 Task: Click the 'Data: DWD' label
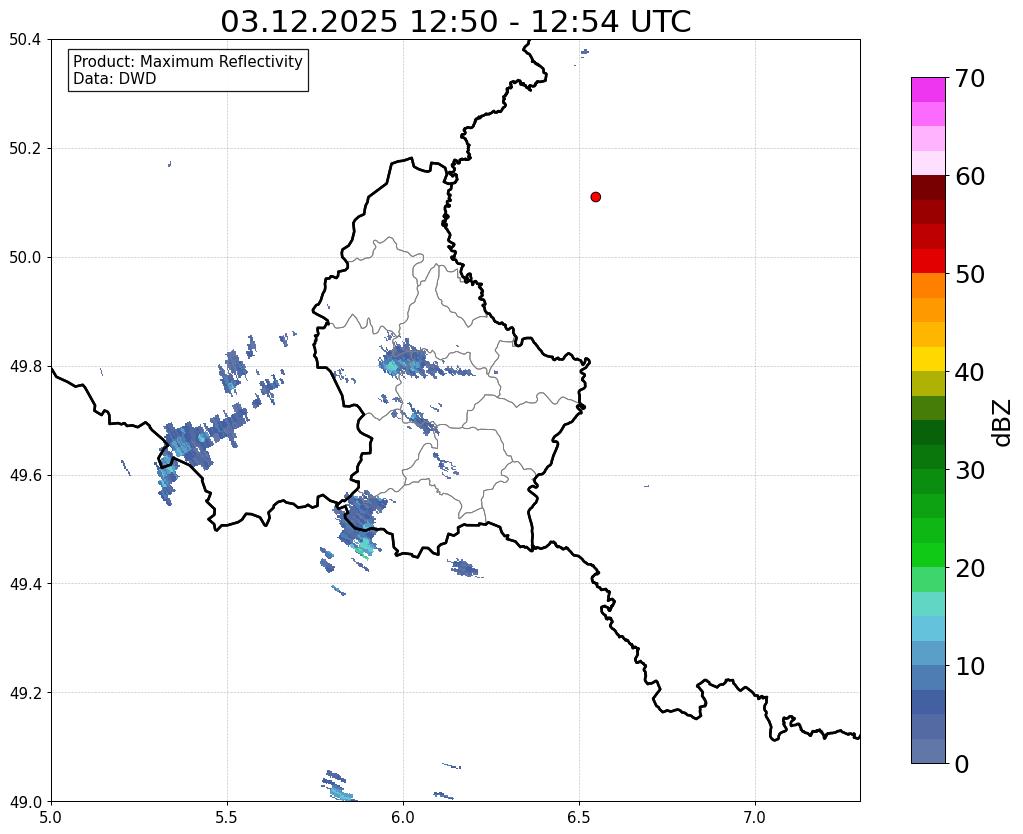115,79
